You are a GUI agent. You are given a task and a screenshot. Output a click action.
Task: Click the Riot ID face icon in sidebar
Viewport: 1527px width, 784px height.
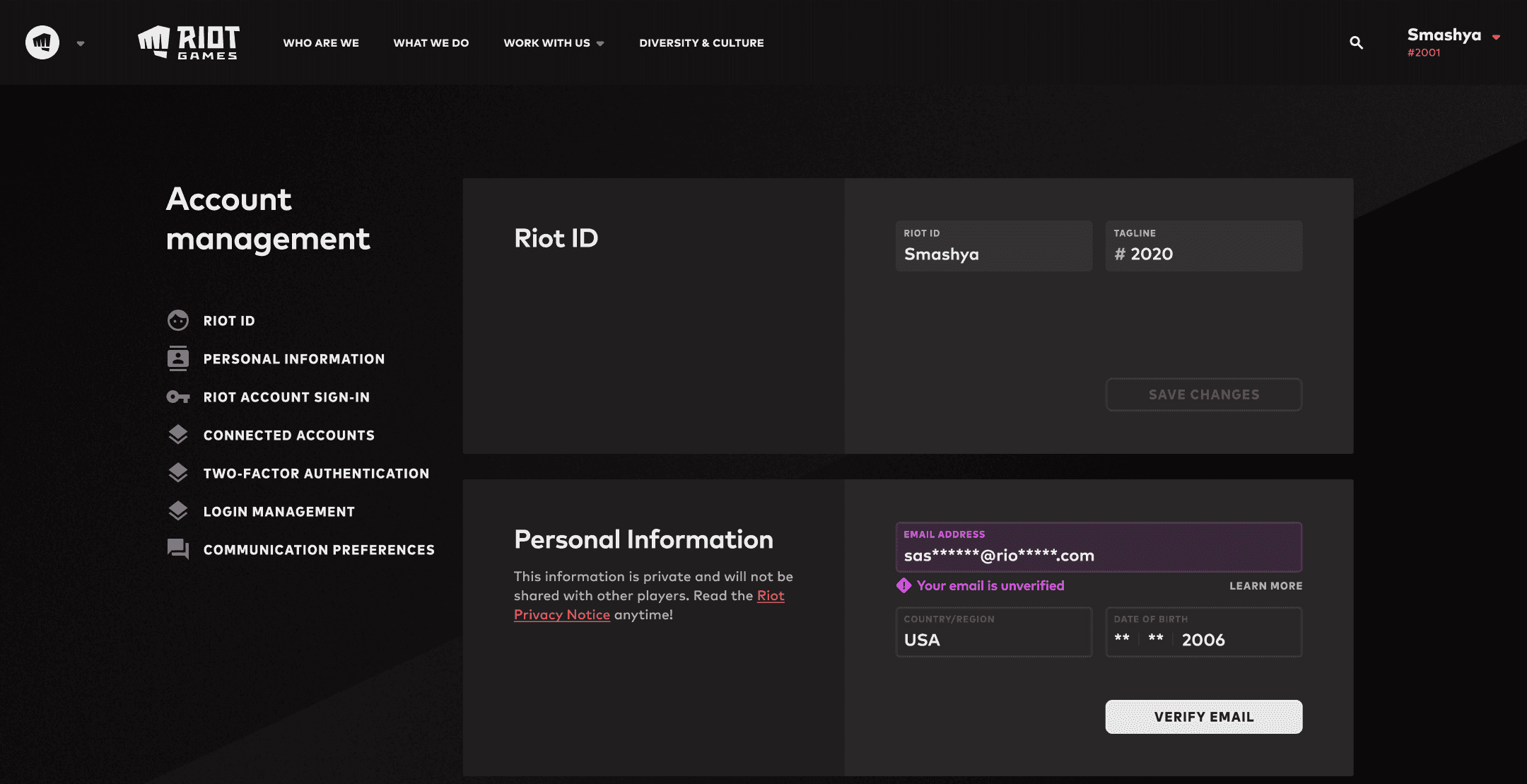click(x=178, y=320)
